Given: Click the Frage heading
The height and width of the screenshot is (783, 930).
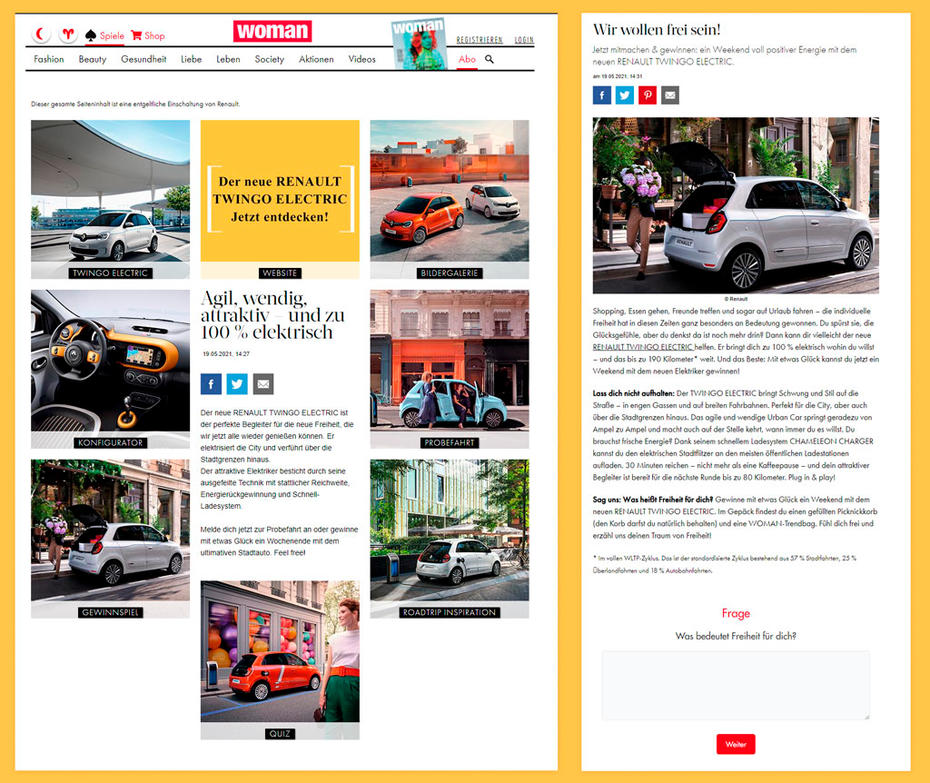Looking at the screenshot, I should pos(735,613).
